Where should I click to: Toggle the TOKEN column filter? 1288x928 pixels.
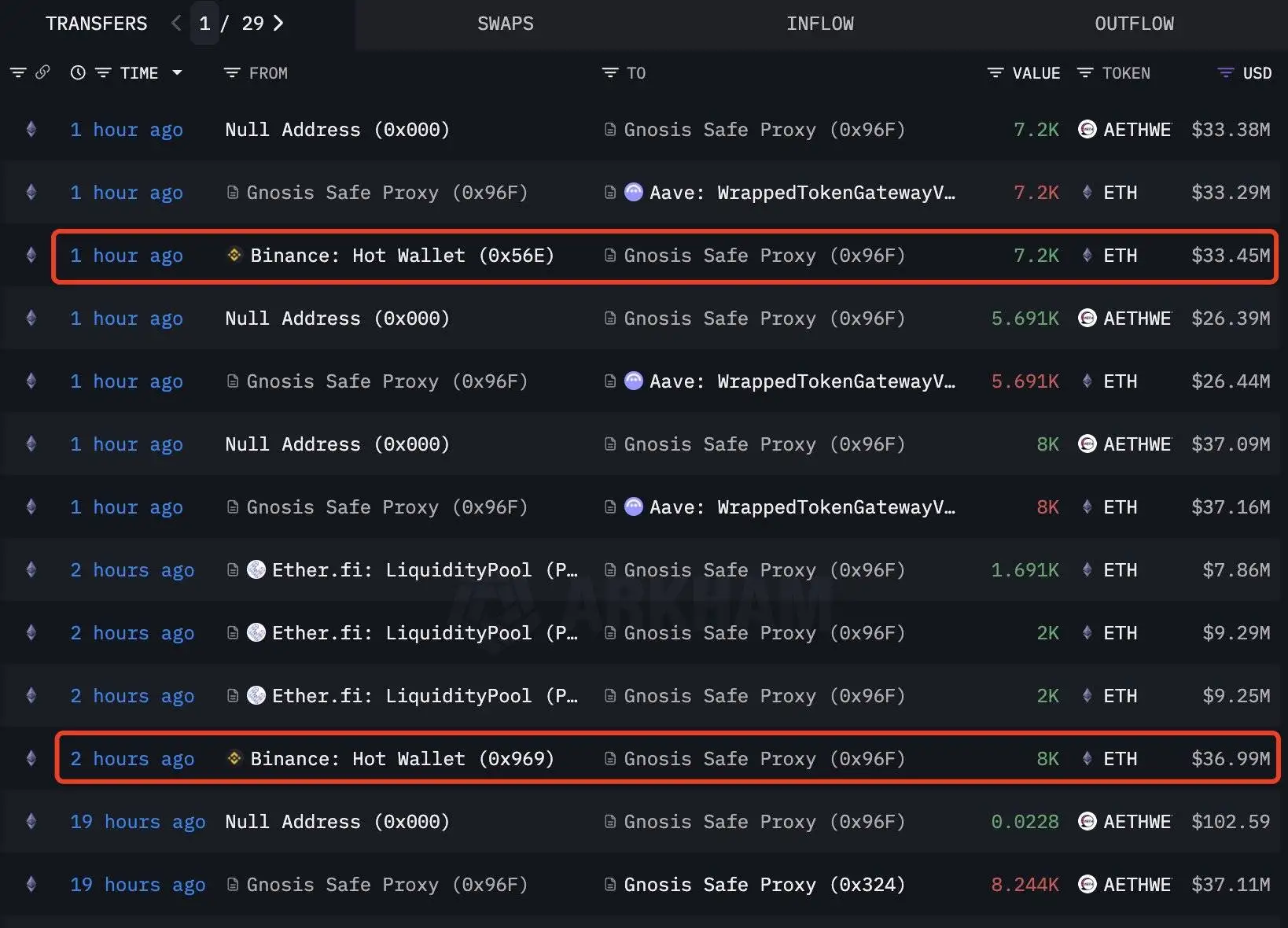(1085, 72)
